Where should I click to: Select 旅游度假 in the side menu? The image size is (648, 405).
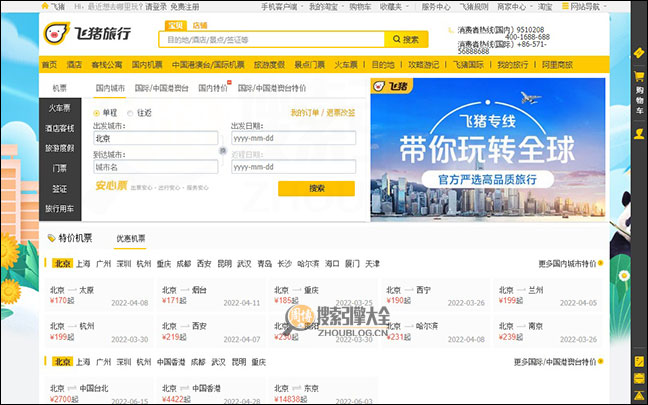pos(60,148)
